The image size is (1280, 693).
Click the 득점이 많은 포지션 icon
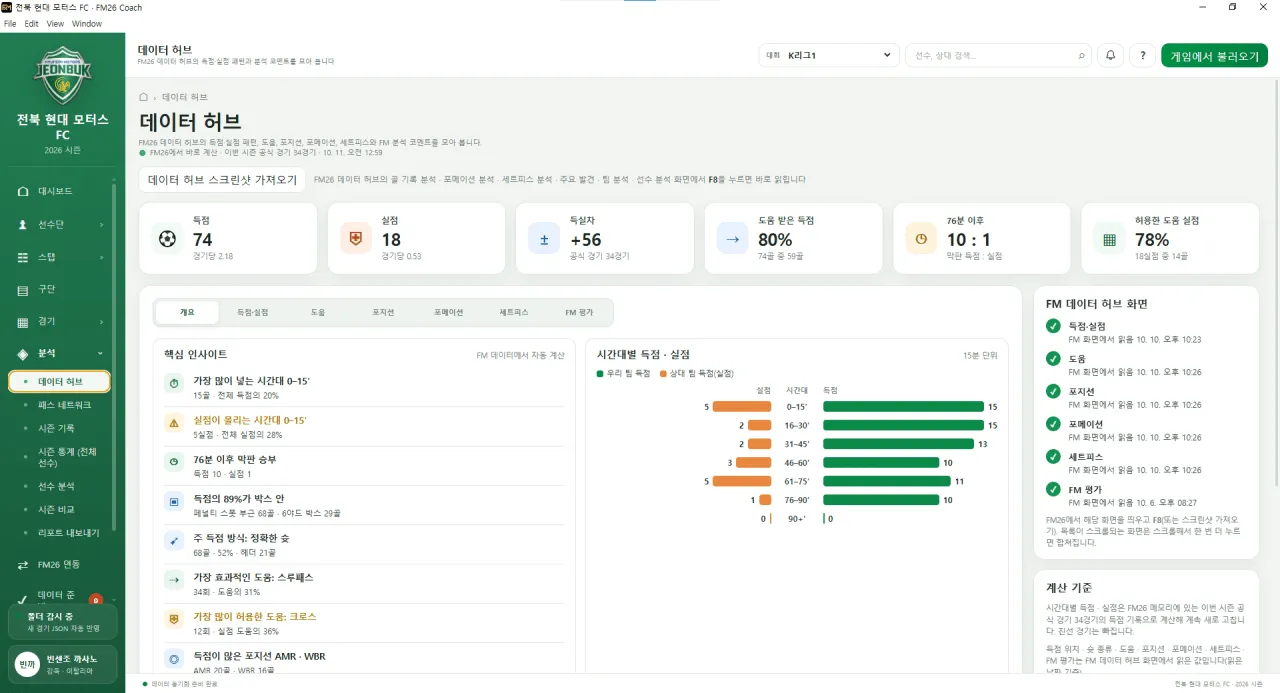click(x=174, y=658)
